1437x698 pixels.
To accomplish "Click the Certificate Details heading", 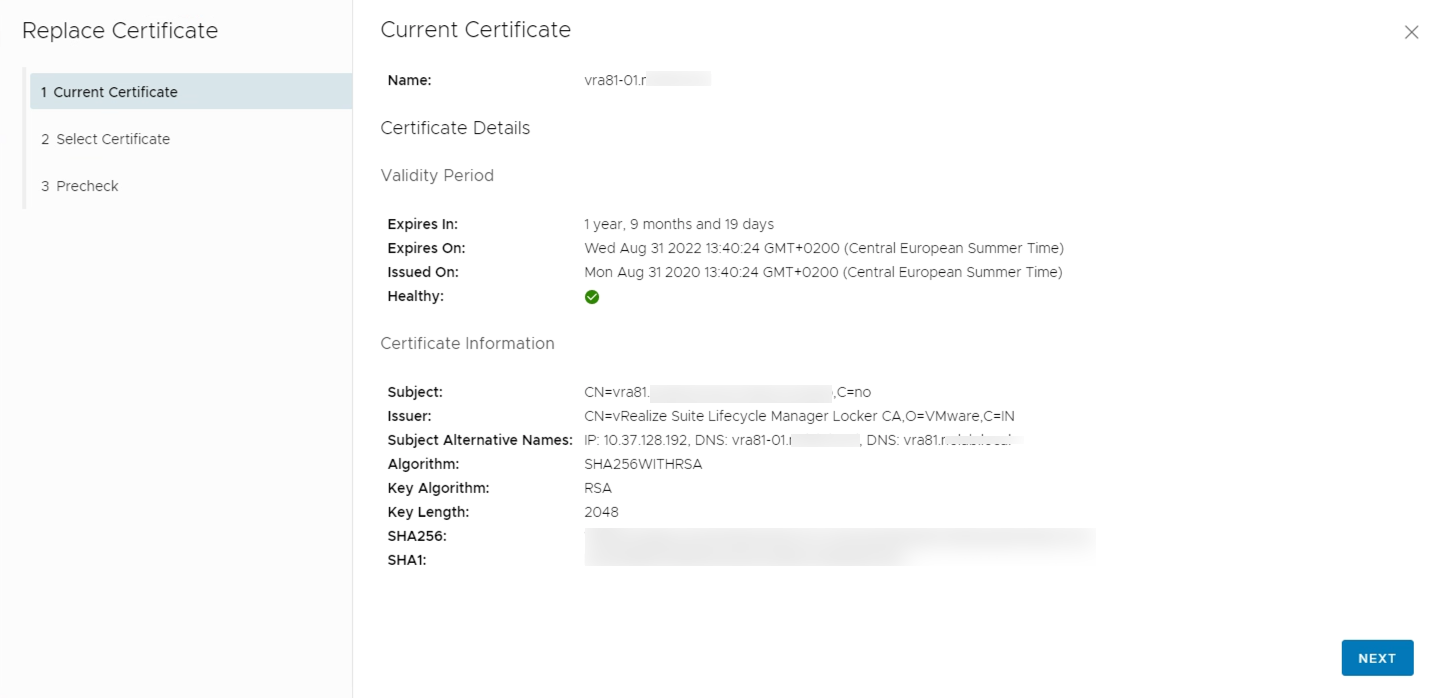I will [x=455, y=128].
